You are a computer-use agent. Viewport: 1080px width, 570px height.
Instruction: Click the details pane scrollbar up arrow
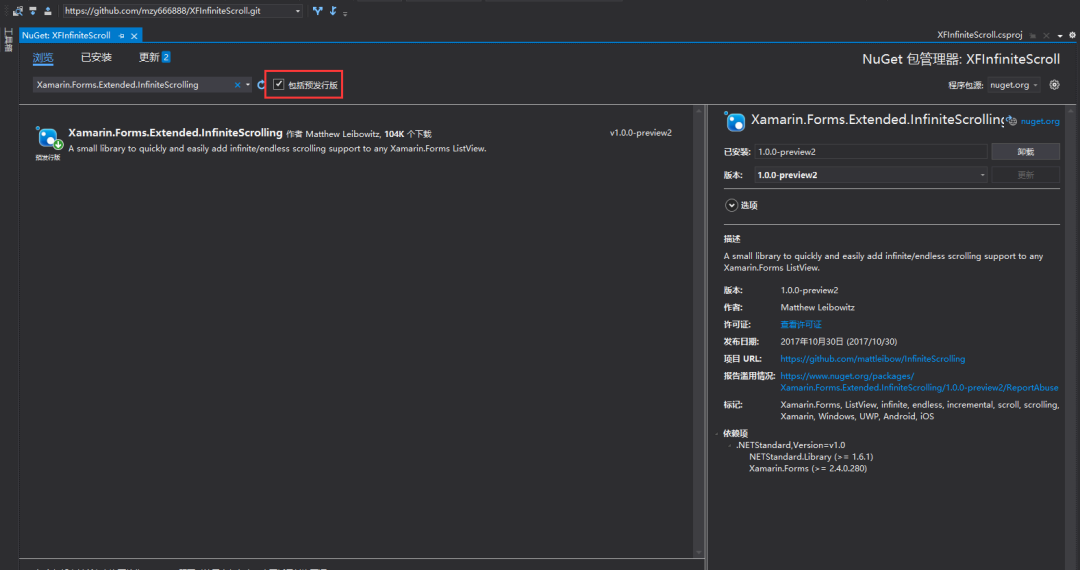(1071, 111)
